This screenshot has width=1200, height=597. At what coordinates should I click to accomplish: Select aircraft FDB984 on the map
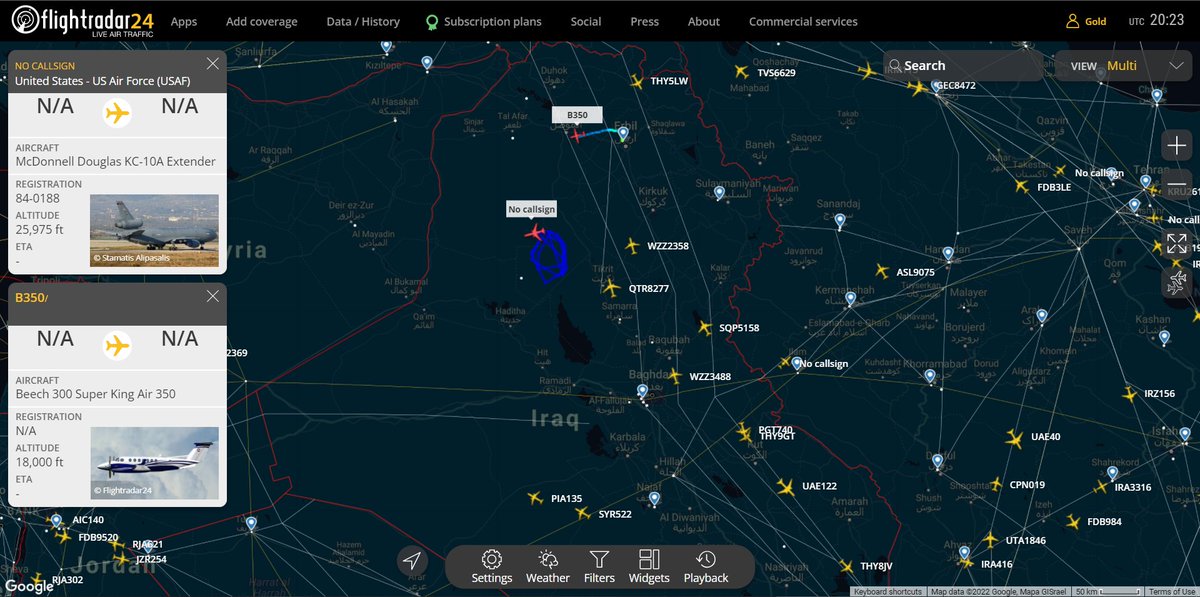1073,521
